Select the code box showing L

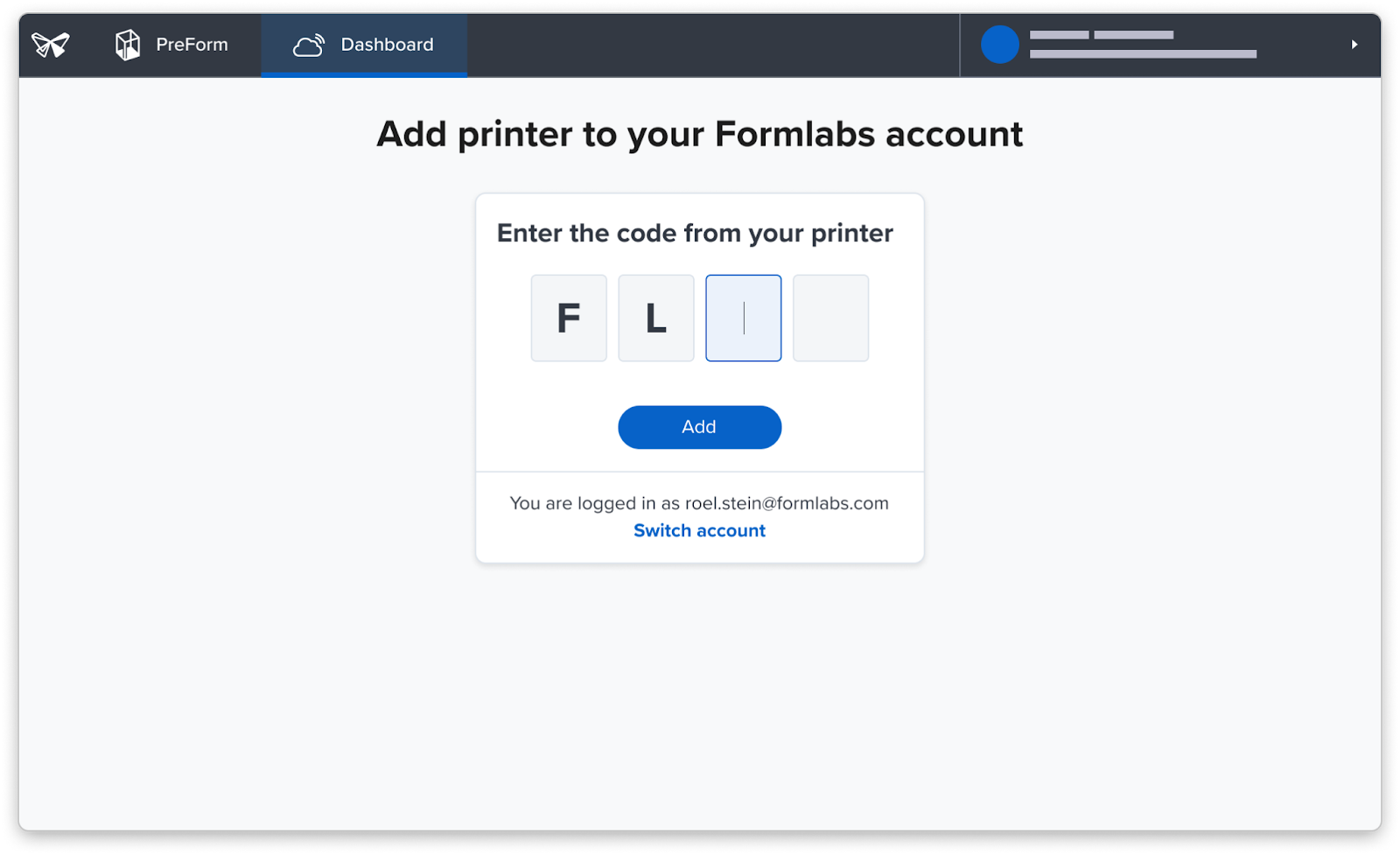[x=655, y=318]
